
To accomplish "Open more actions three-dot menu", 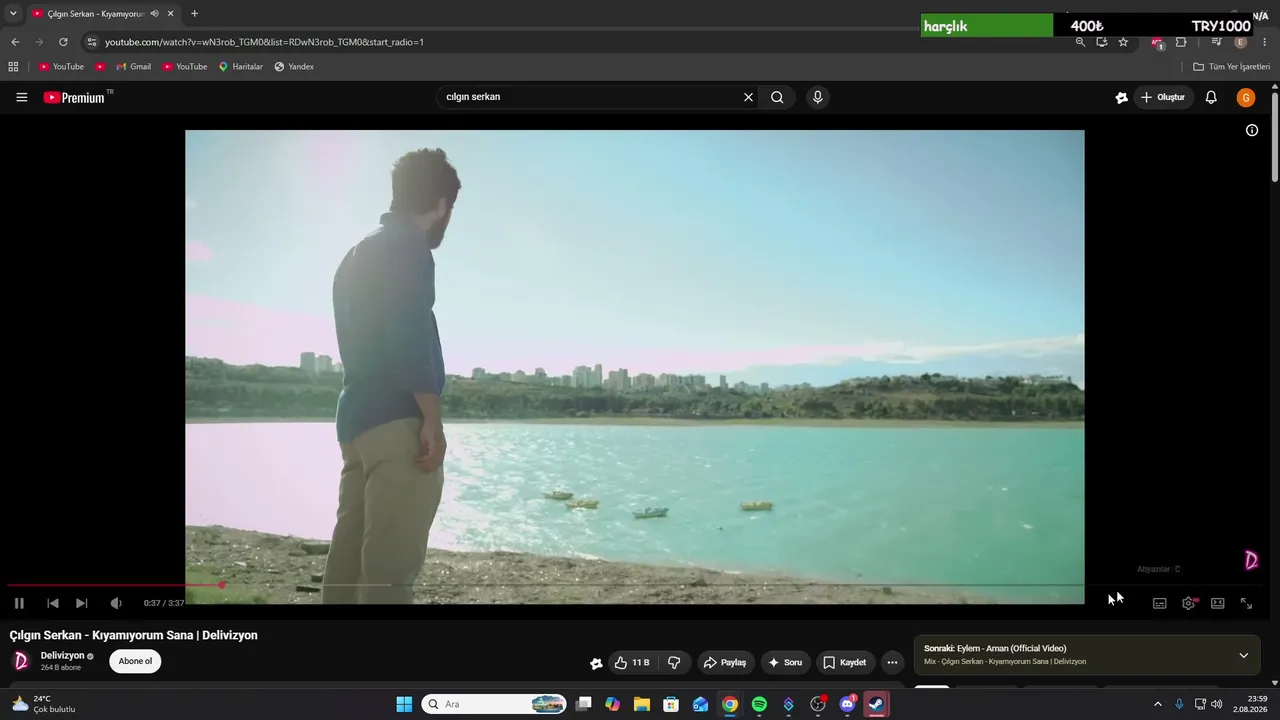I will 892,662.
